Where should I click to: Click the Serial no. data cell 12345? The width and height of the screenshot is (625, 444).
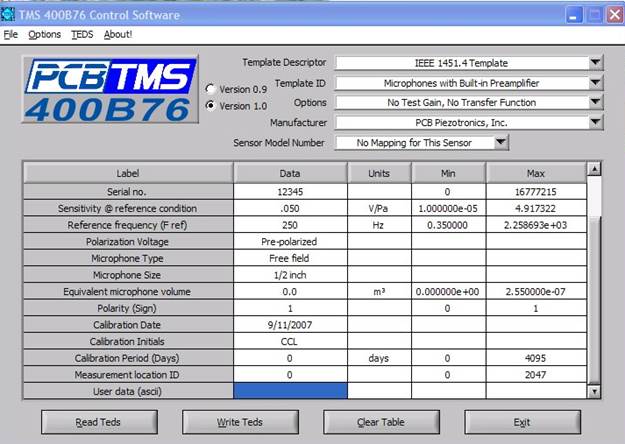(x=290, y=192)
